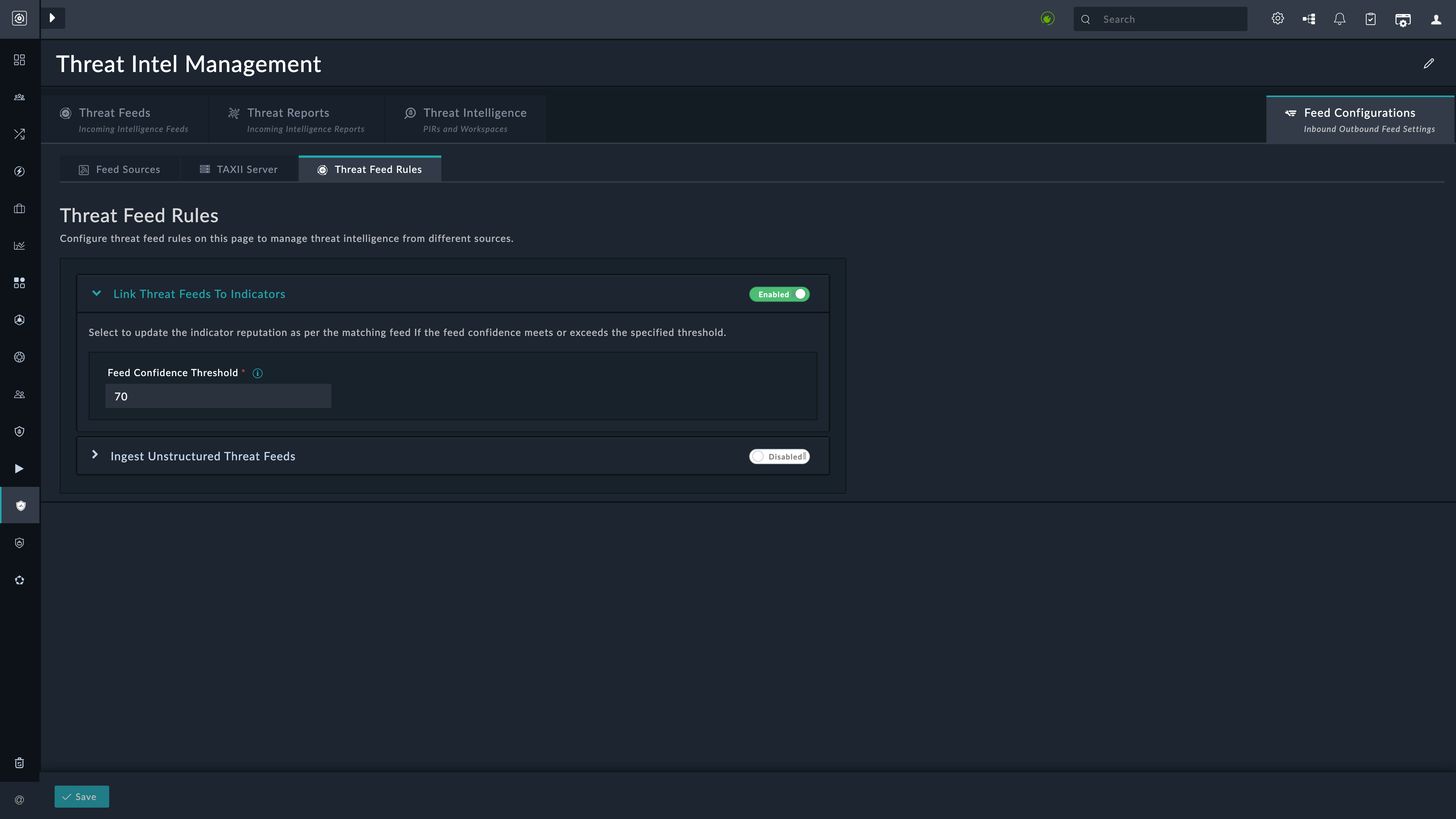Image resolution: width=1456 pixels, height=819 pixels.
Task: Expand the left navigation with arrow button
Action: (x=53, y=18)
